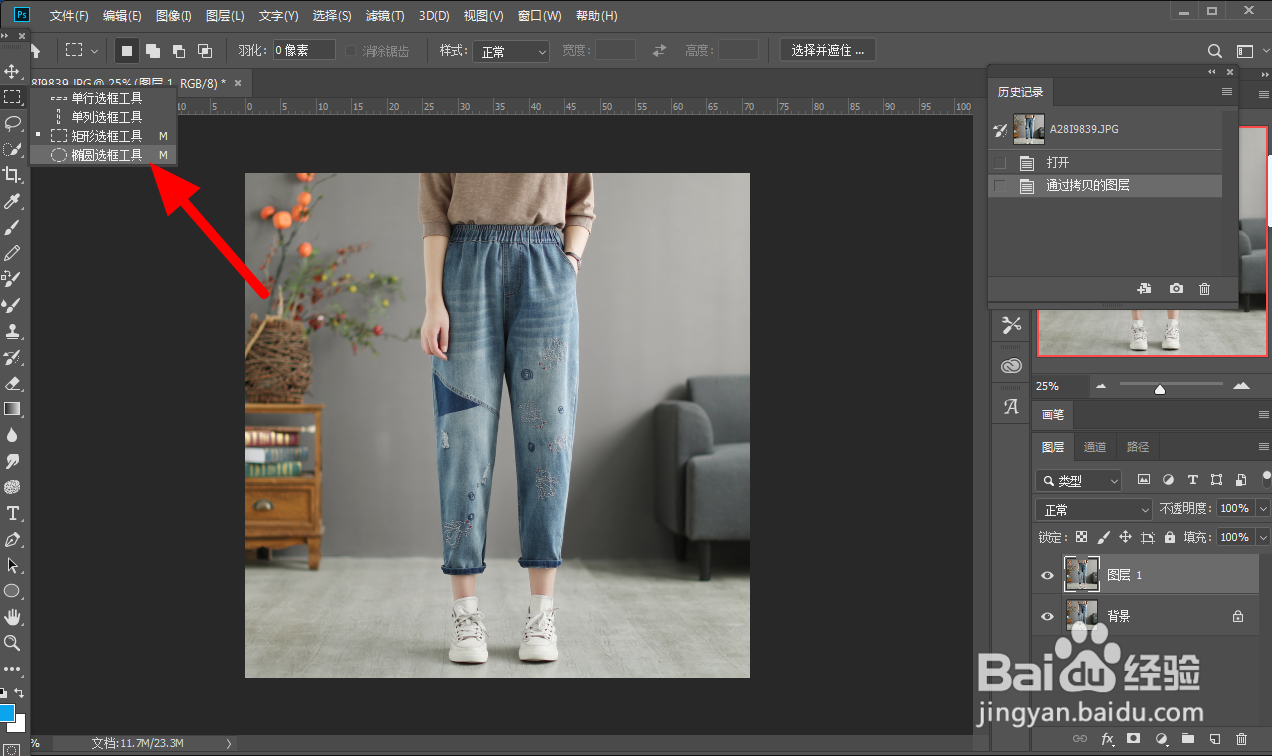Select the Path Selection tool
1272x756 pixels.
click(12, 565)
